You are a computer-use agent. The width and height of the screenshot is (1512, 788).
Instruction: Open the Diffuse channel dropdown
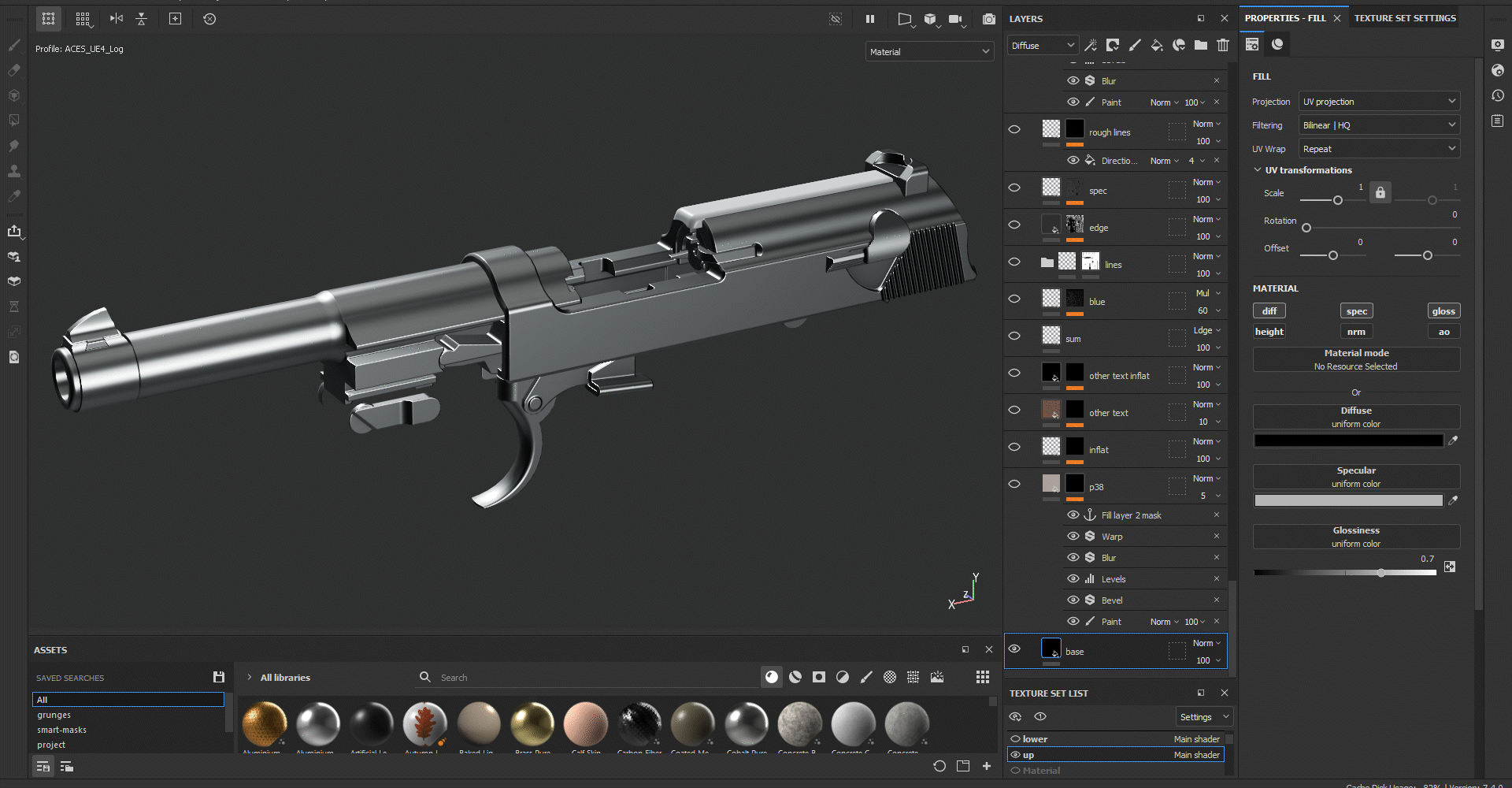(x=1042, y=45)
